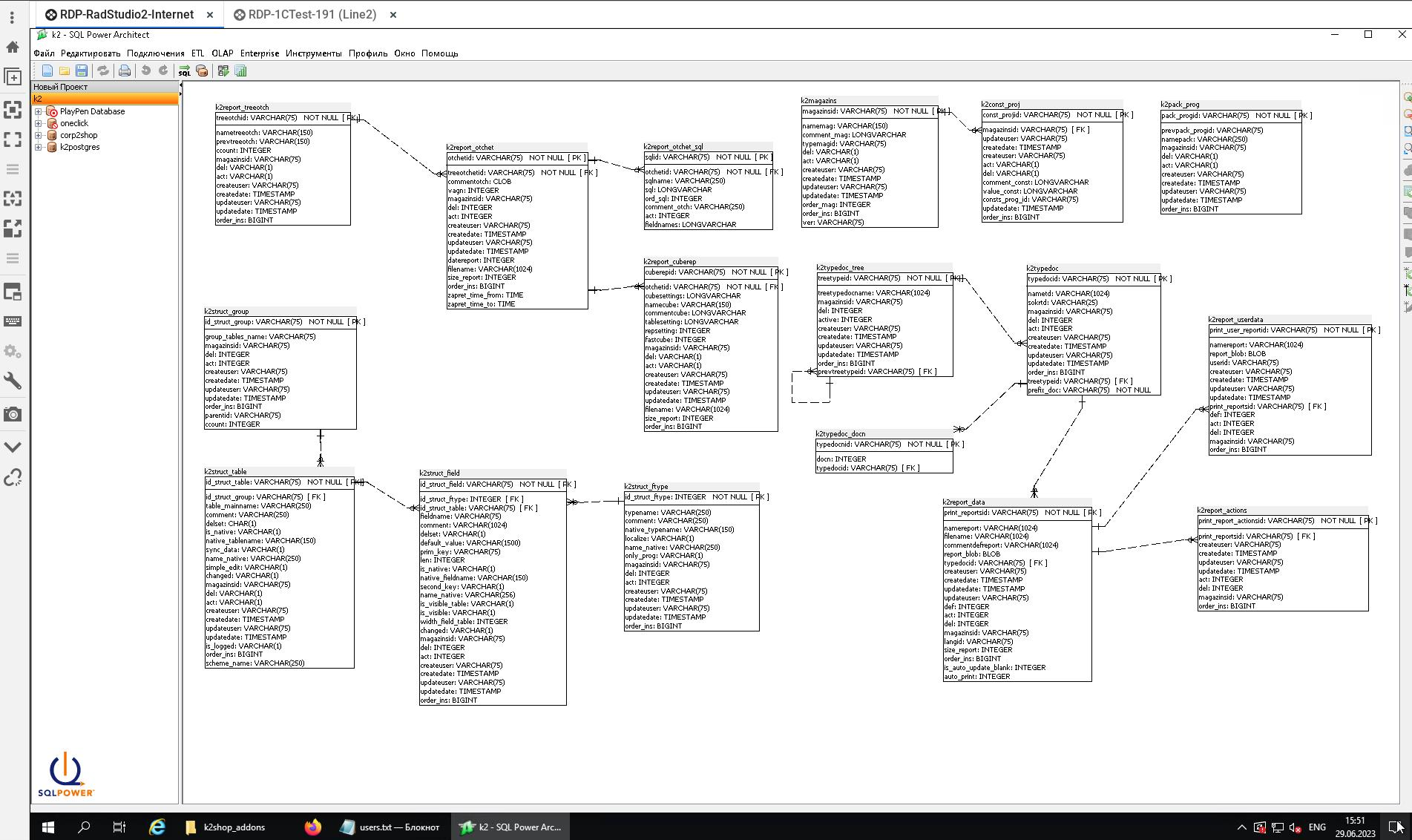Click the New Project document icon
Viewport: 1412px width, 840px height.
click(47, 71)
